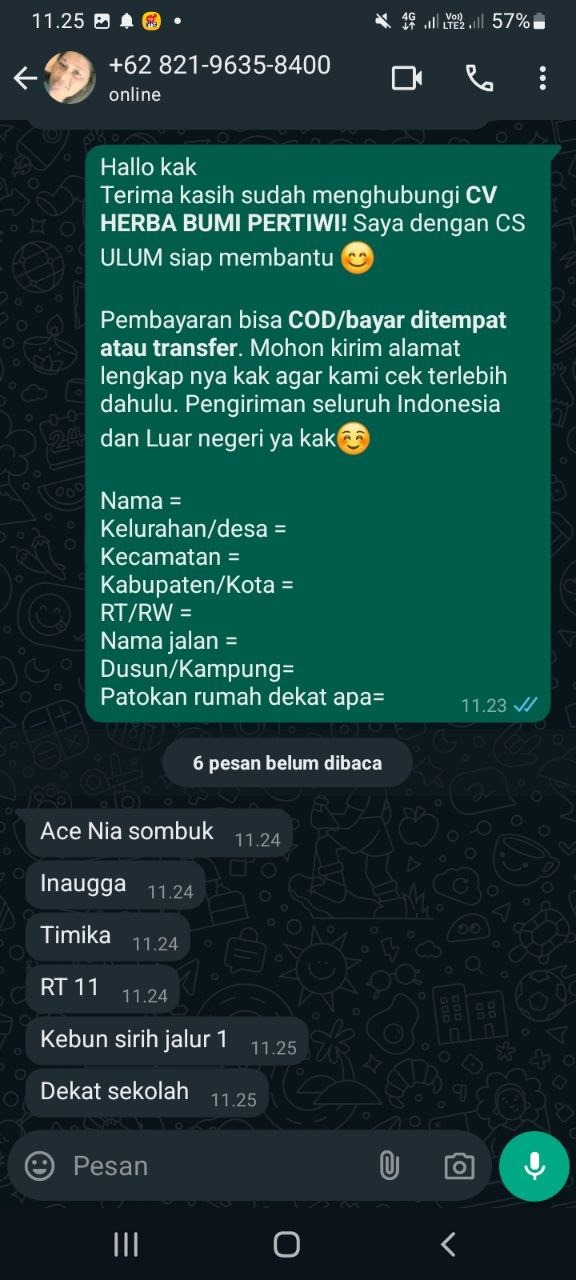Go back using the arrow icon
This screenshot has height=1280, width=576.
click(x=24, y=78)
